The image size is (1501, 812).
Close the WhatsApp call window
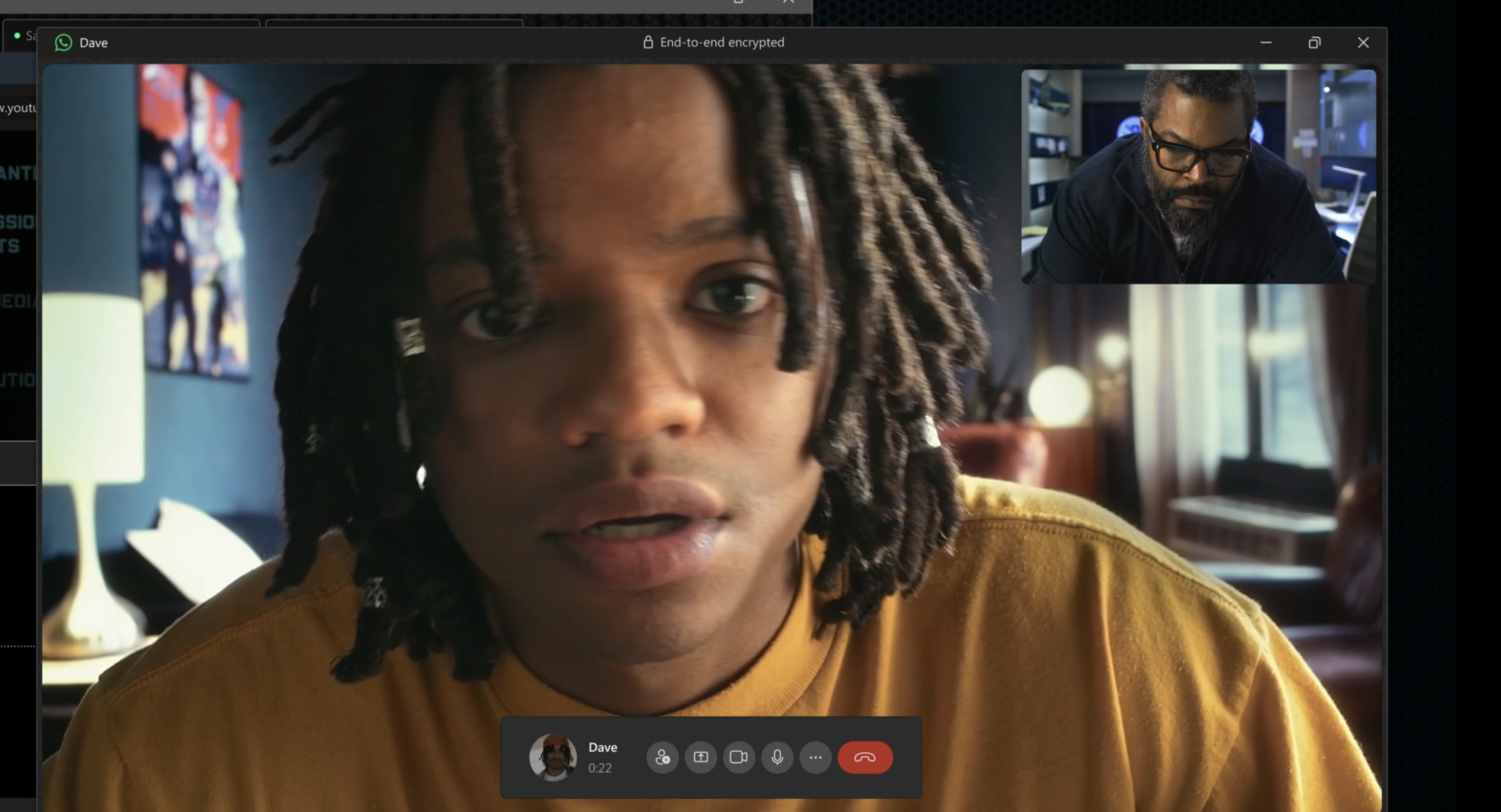pyautogui.click(x=1363, y=42)
